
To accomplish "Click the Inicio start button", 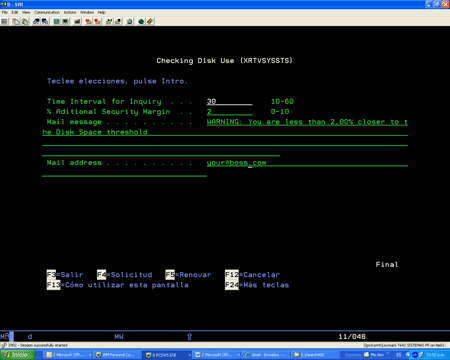I will click(17, 355).
